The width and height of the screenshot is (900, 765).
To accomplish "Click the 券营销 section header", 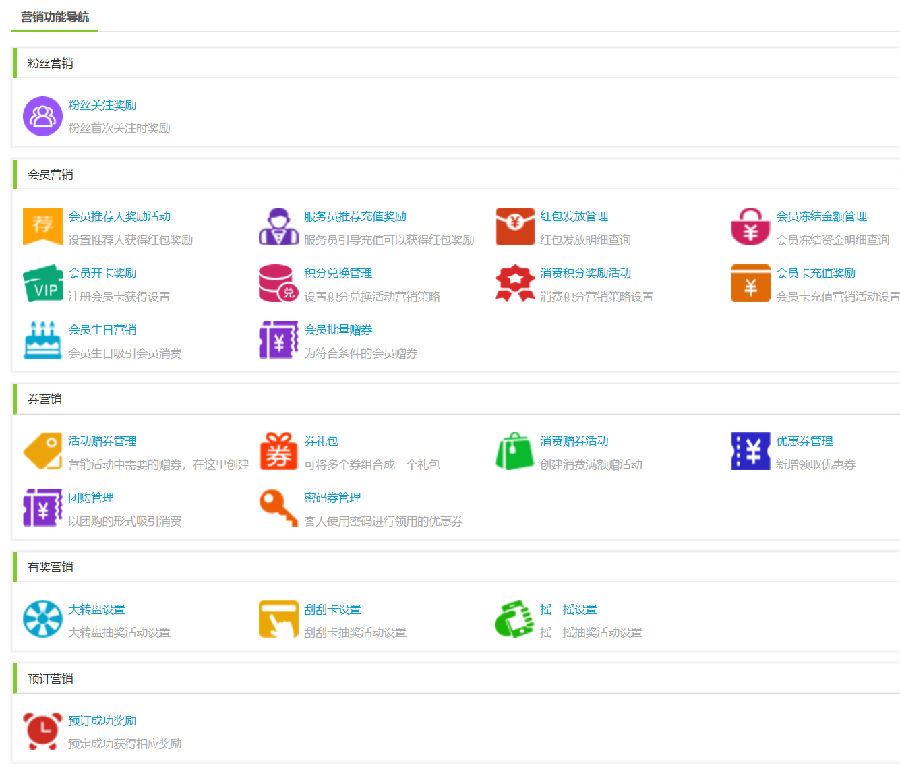I will pyautogui.click(x=44, y=398).
